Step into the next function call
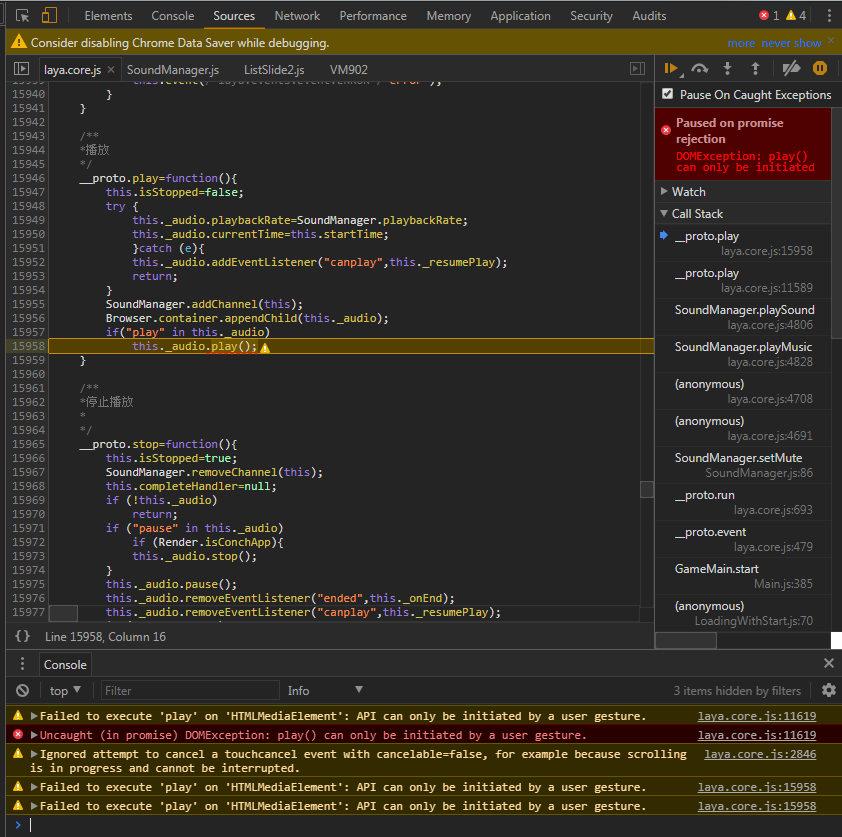The height and width of the screenshot is (837, 842). point(727,69)
